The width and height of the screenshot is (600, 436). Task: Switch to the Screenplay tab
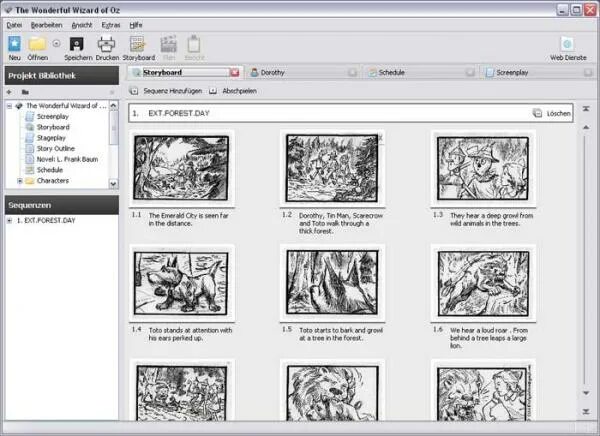pyautogui.click(x=538, y=72)
